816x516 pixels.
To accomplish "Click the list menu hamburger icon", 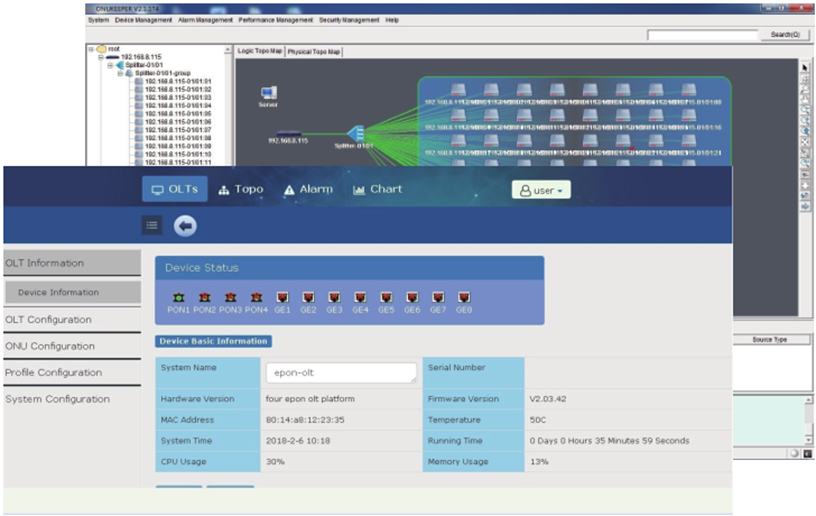I will (x=152, y=226).
